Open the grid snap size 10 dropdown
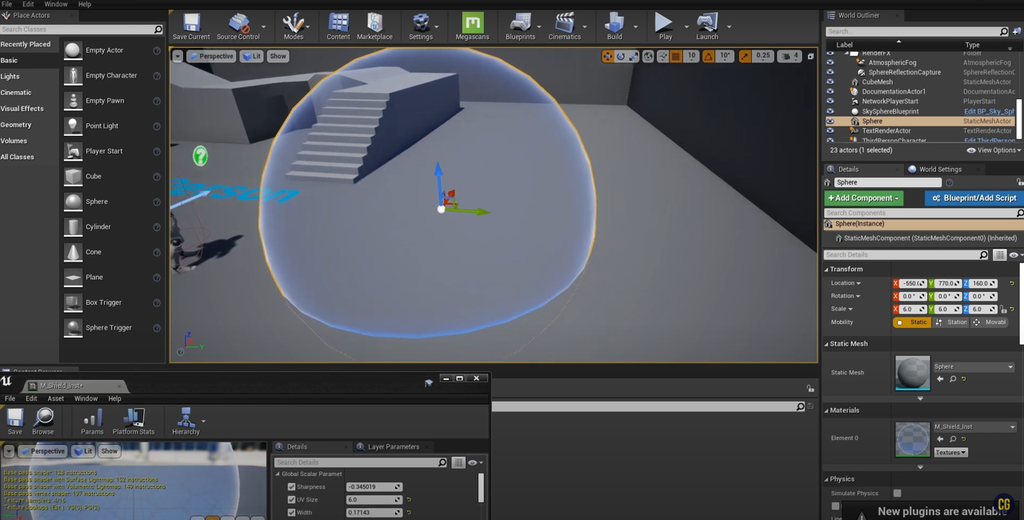This screenshot has height=520, width=1024. tap(692, 56)
